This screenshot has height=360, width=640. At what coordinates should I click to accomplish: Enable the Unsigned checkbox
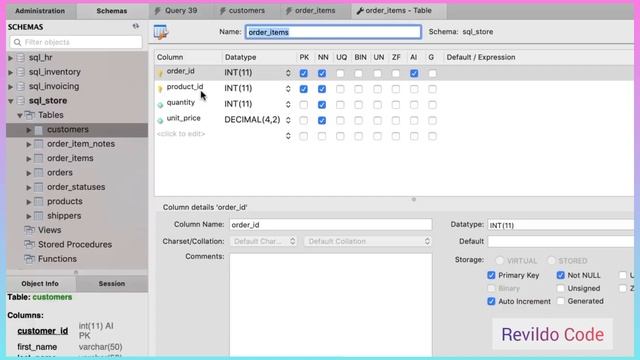coord(560,289)
